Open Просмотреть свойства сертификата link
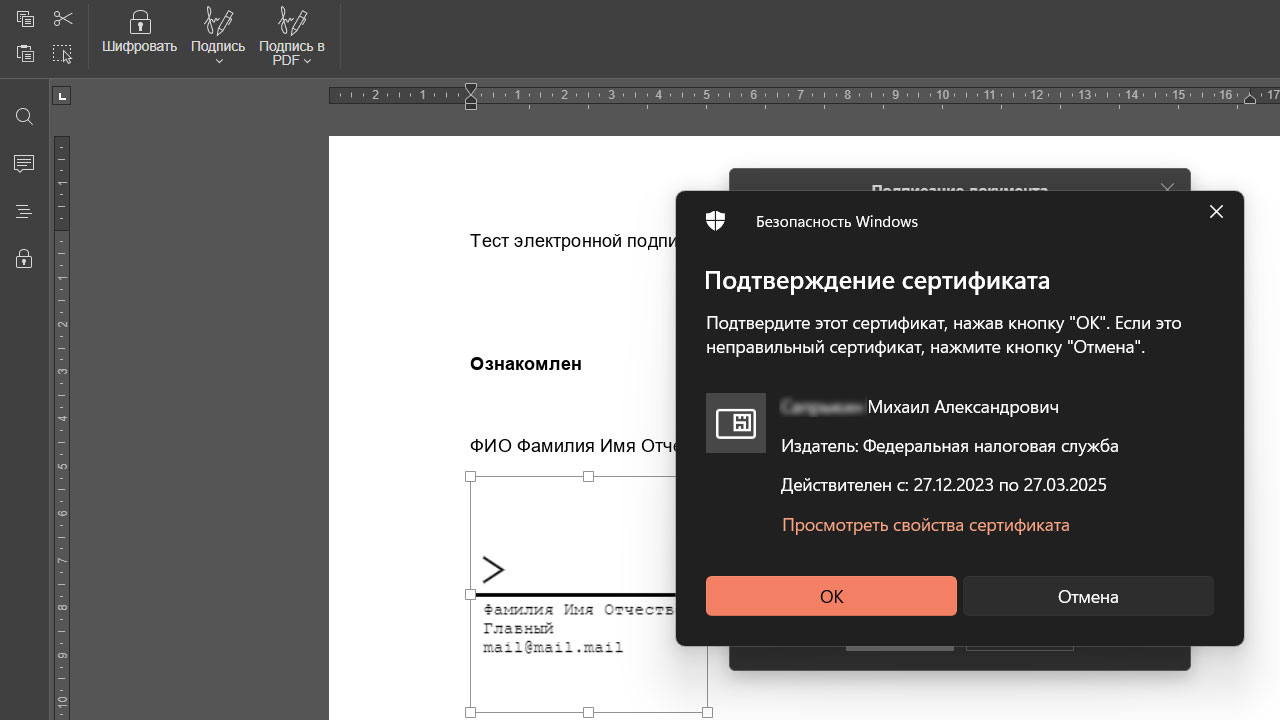This screenshot has width=1280, height=720. coord(926,524)
